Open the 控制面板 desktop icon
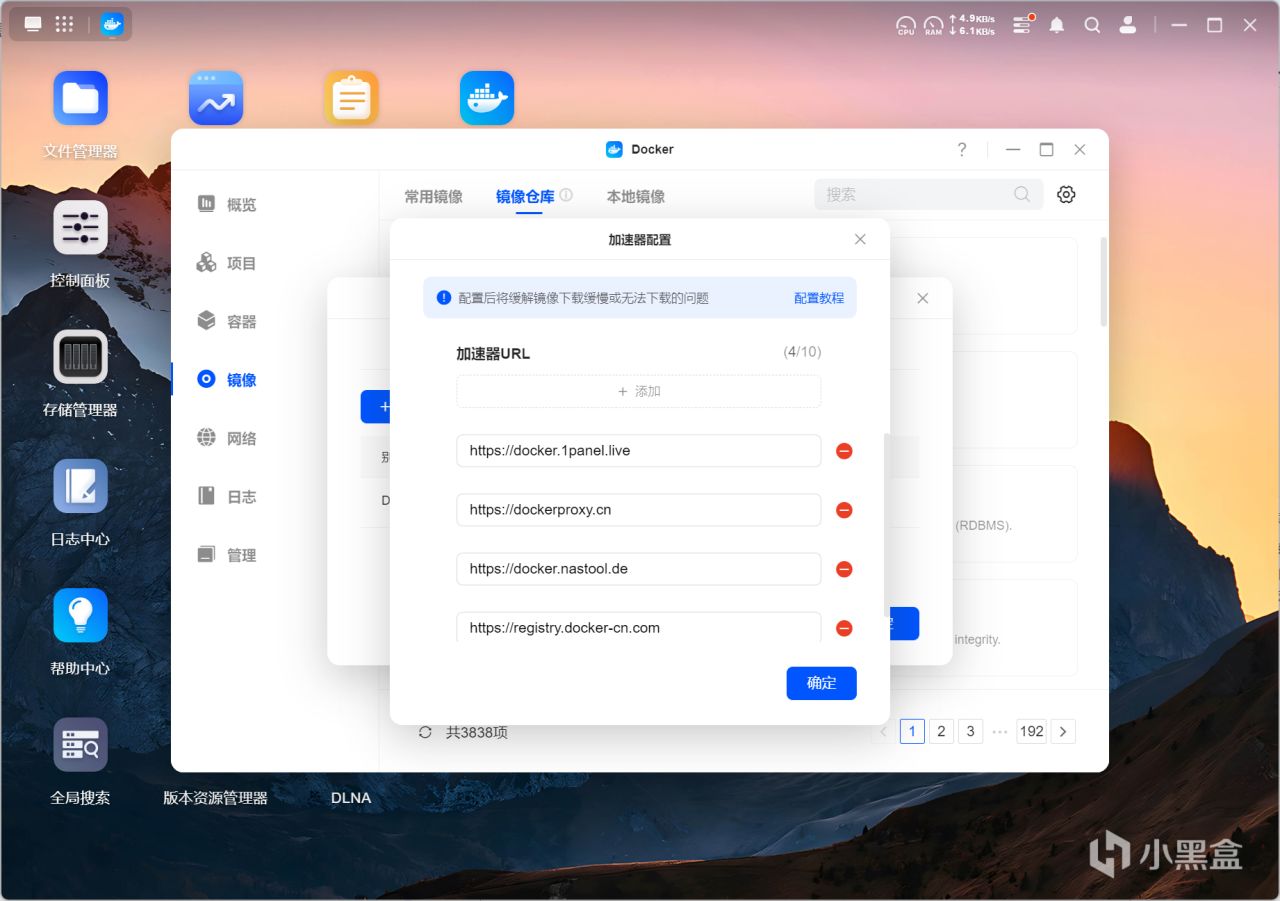Screen dimensions: 1280x901 pyautogui.click(x=80, y=227)
